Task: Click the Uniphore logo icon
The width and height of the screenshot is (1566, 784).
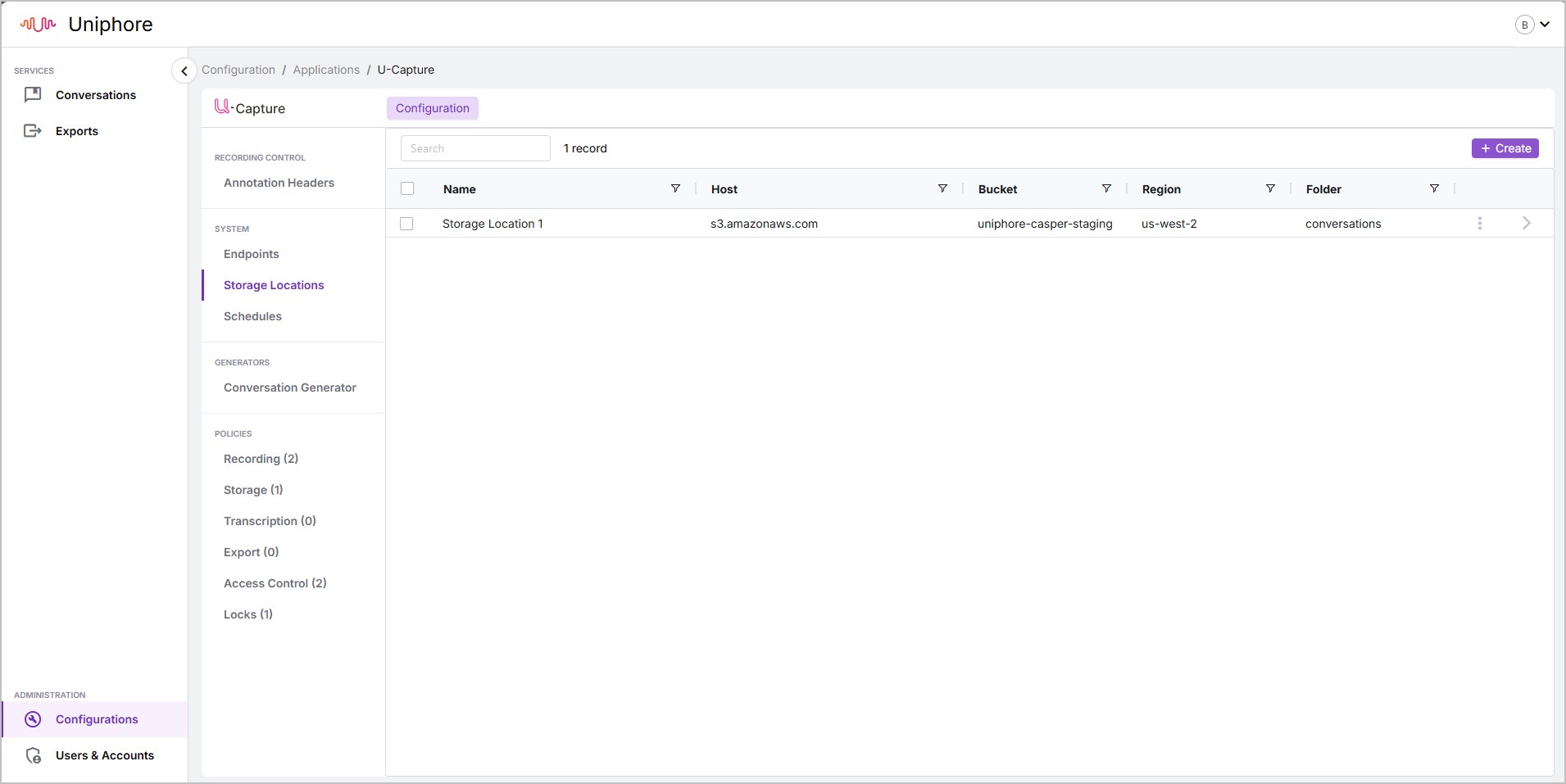Action: click(x=38, y=25)
